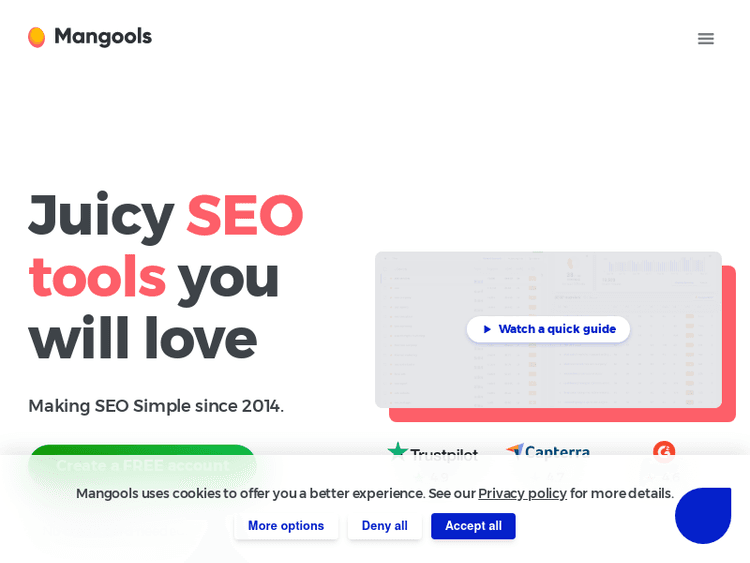Click the Trustpilot green star icon
The height and width of the screenshot is (563, 750).
pyautogui.click(x=398, y=451)
